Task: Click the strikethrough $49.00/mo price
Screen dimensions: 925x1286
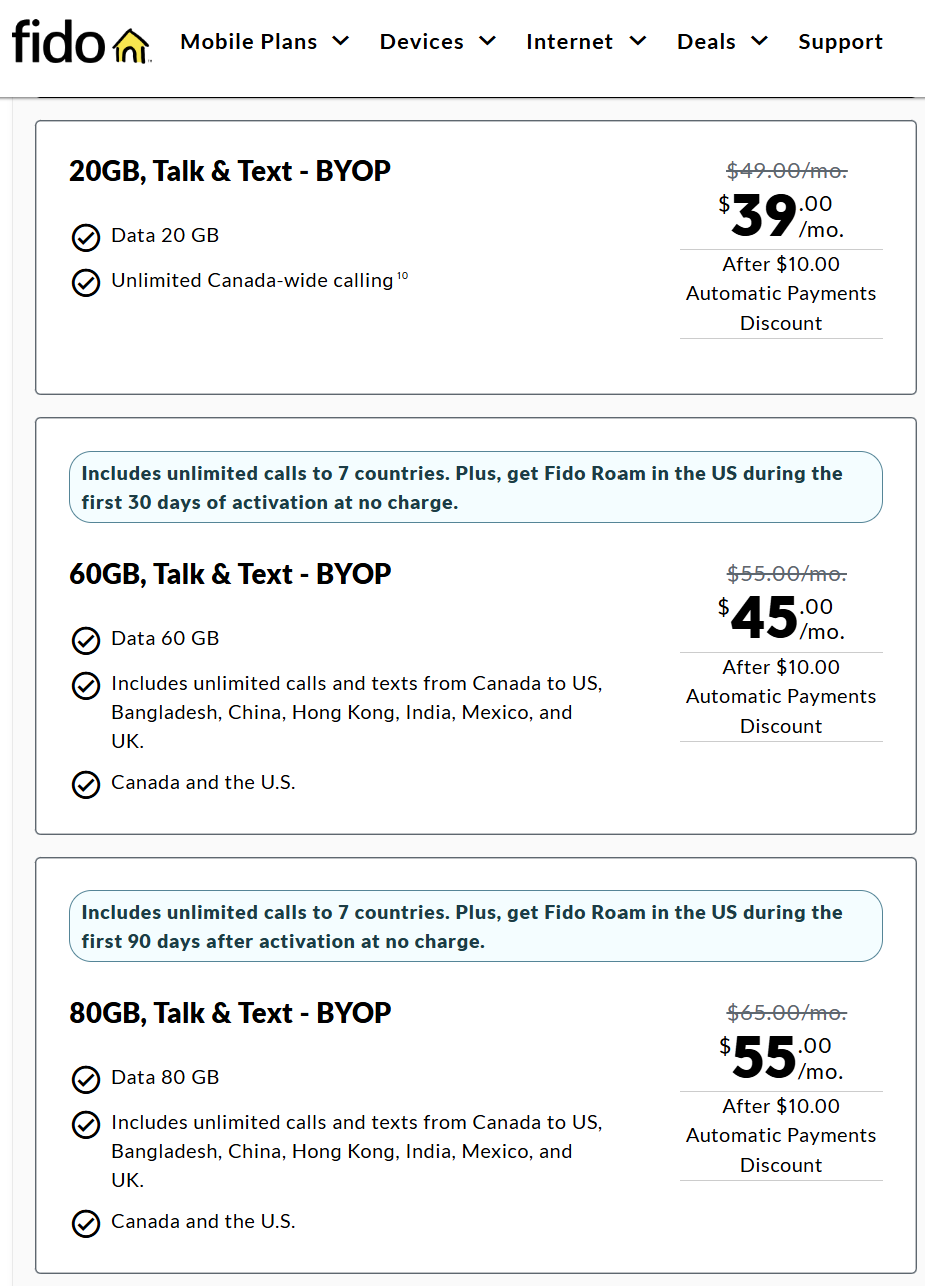Action: pyautogui.click(x=786, y=170)
